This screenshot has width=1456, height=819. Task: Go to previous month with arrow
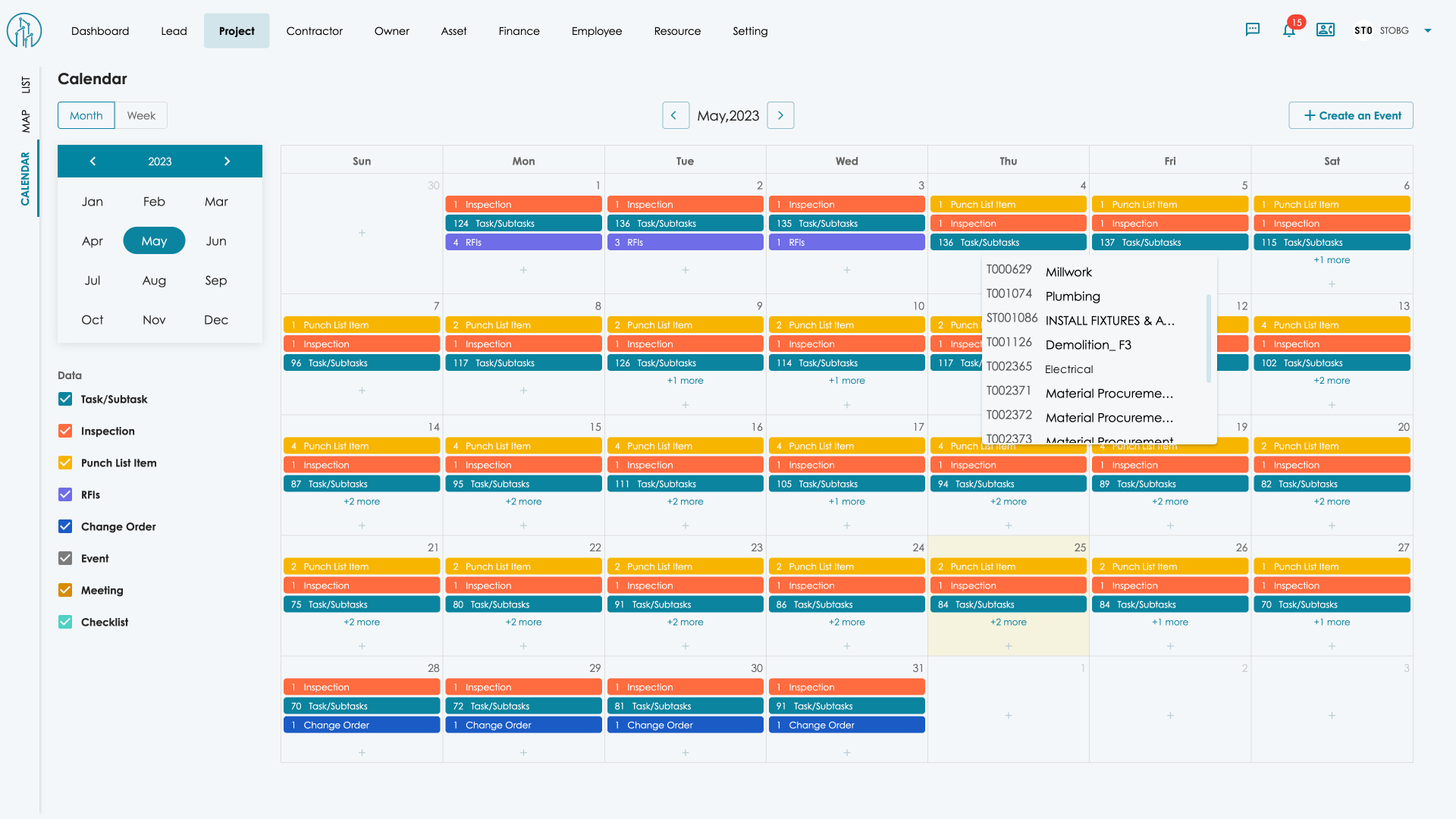coord(674,115)
